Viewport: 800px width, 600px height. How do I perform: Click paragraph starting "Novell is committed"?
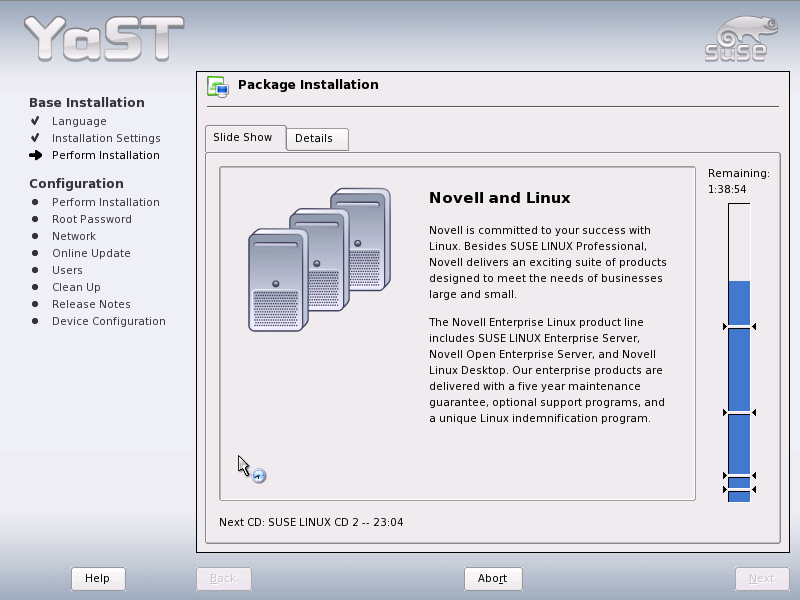pos(547,262)
